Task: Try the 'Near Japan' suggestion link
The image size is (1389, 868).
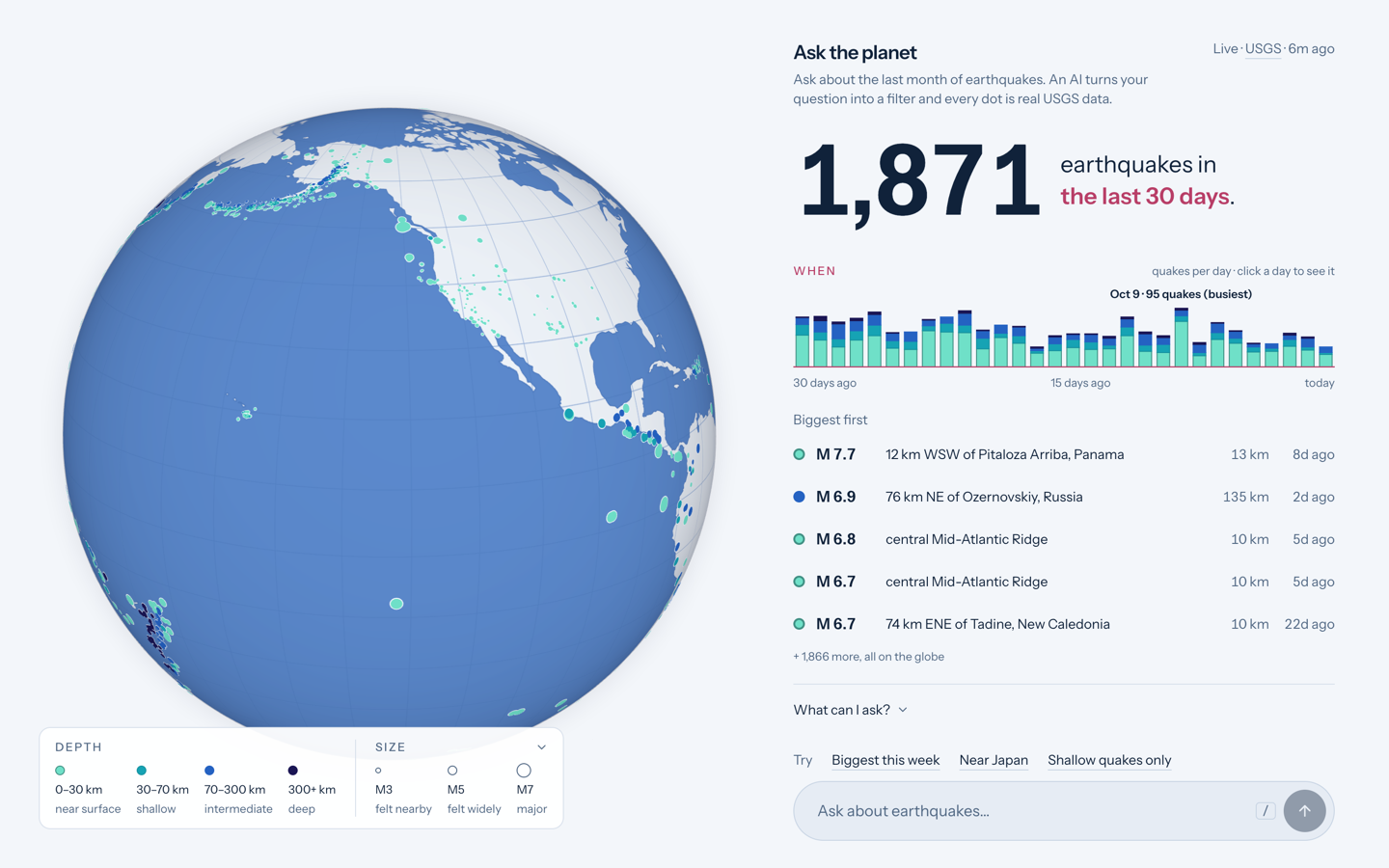Action: [994, 760]
